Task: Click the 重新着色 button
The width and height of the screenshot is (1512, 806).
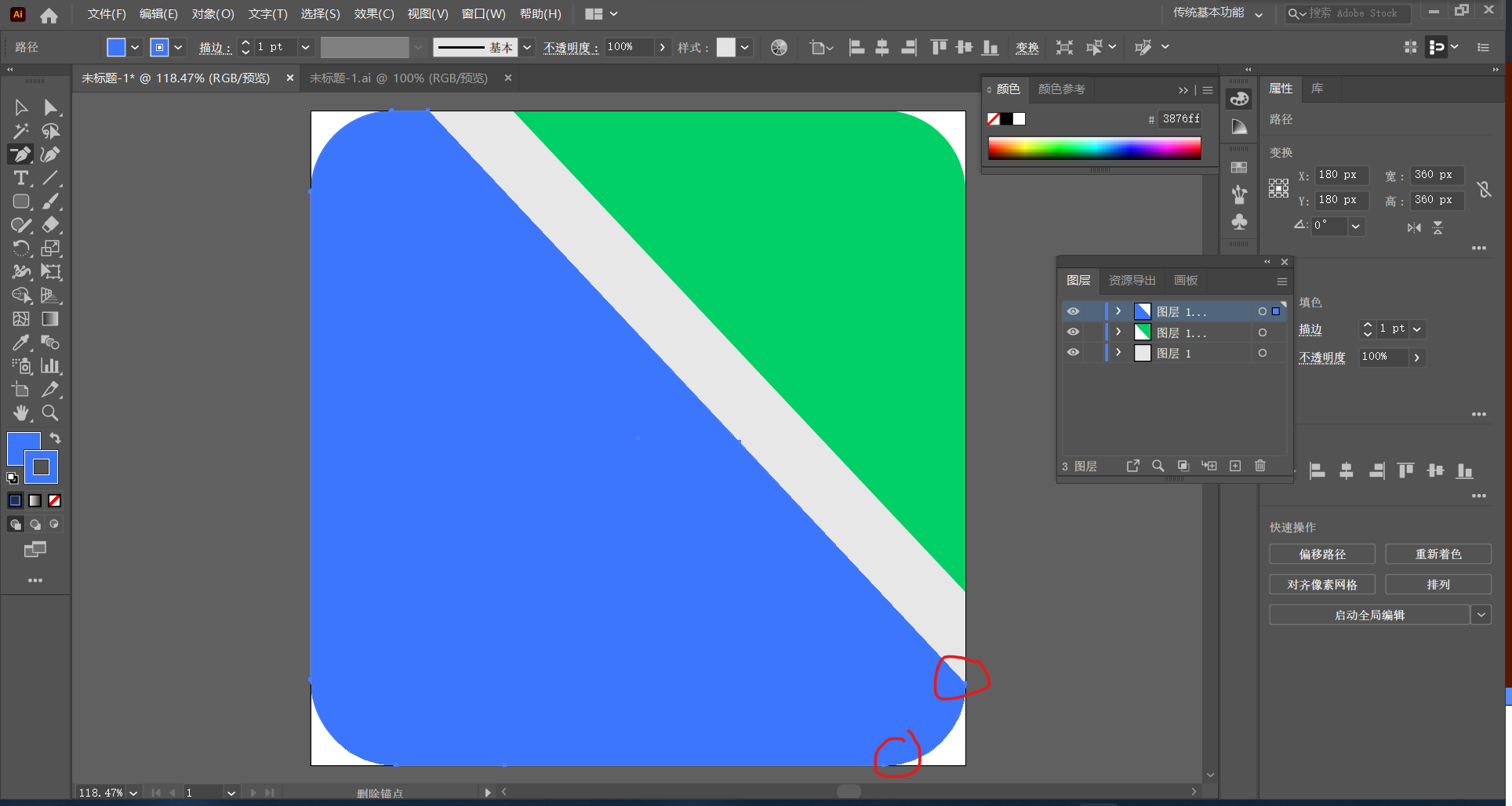Action: [x=1438, y=554]
